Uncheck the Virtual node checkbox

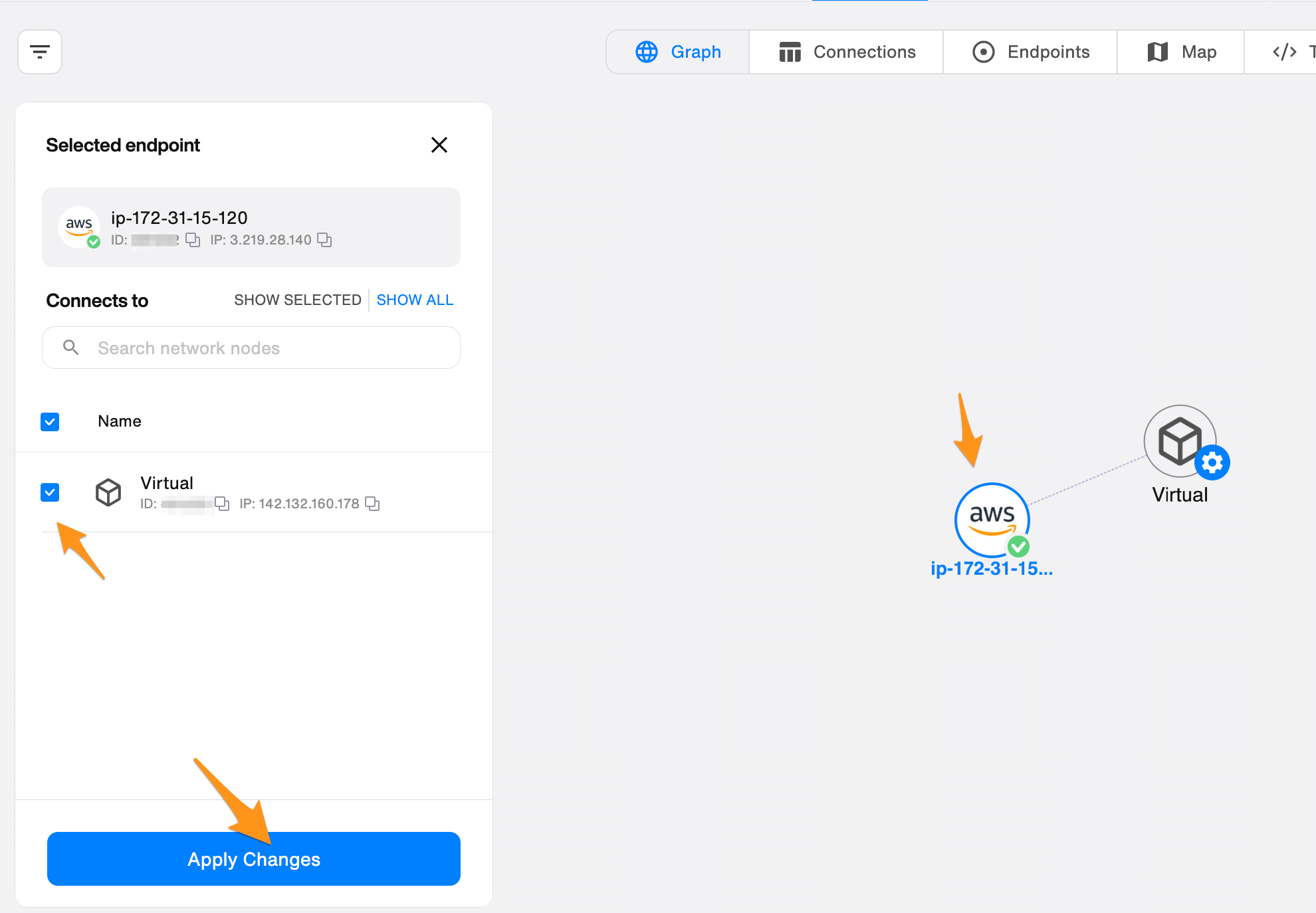point(50,492)
